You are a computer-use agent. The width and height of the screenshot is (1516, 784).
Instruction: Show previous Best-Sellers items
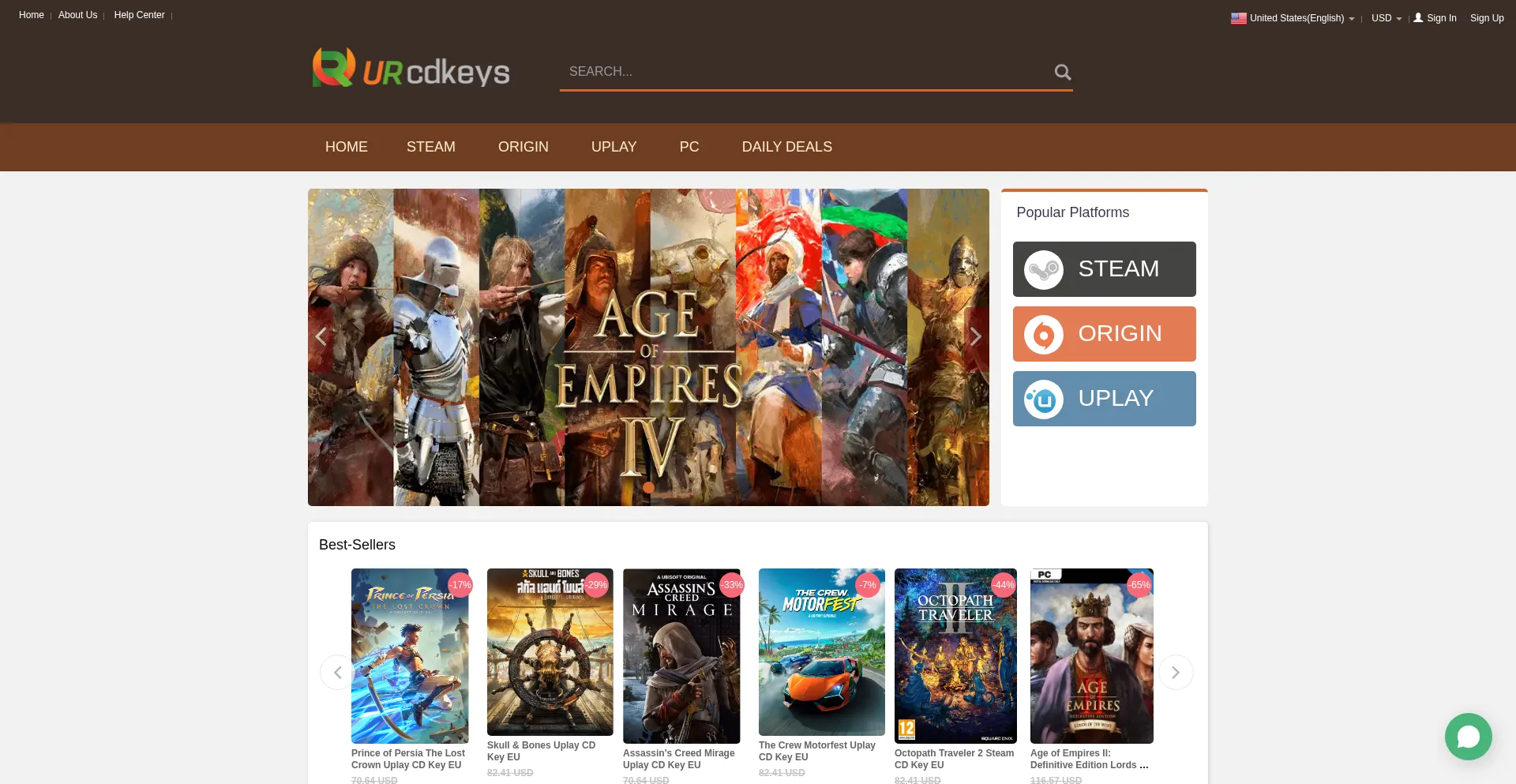click(x=337, y=673)
